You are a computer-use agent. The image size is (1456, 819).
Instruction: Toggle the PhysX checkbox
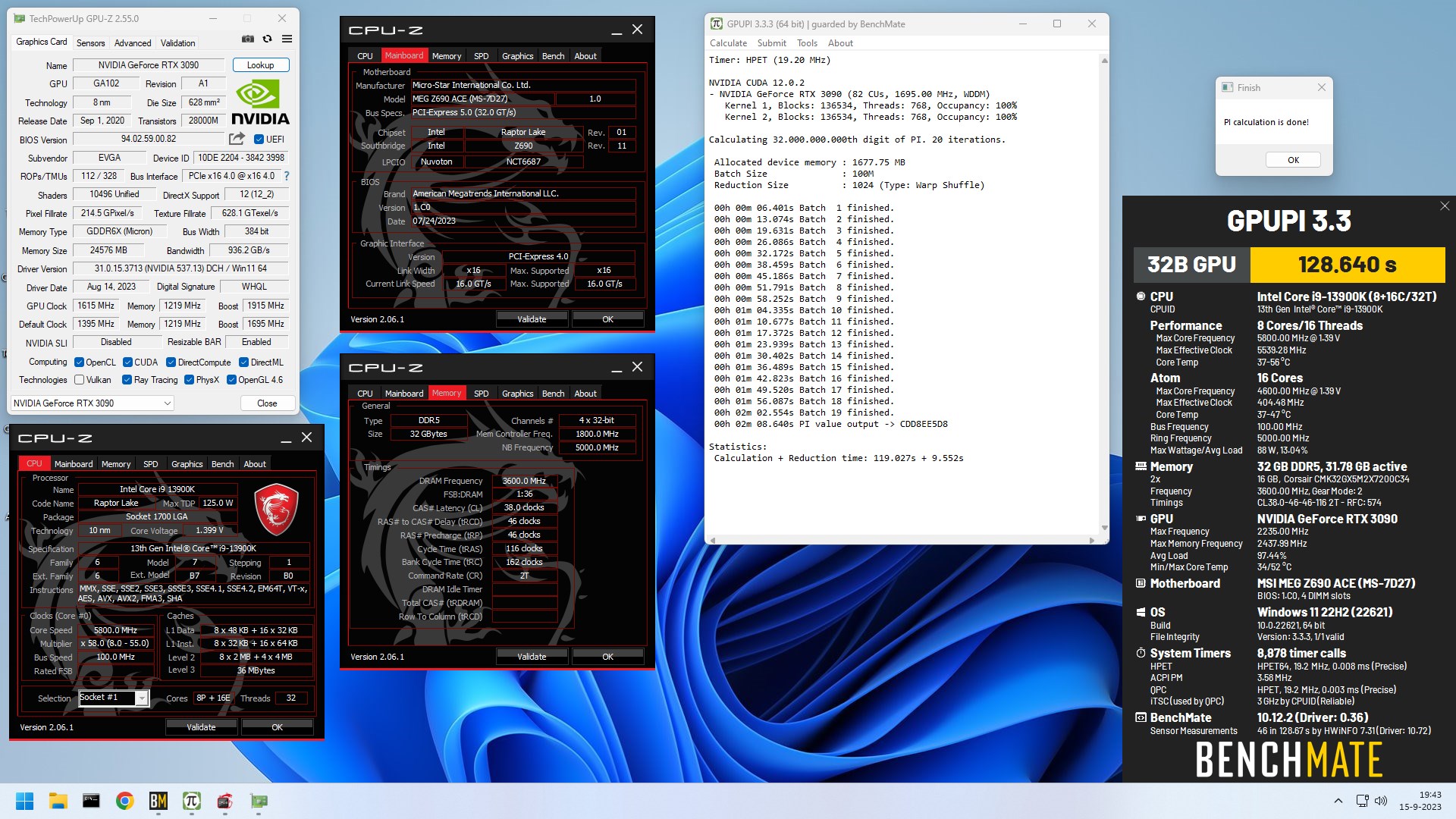point(189,380)
